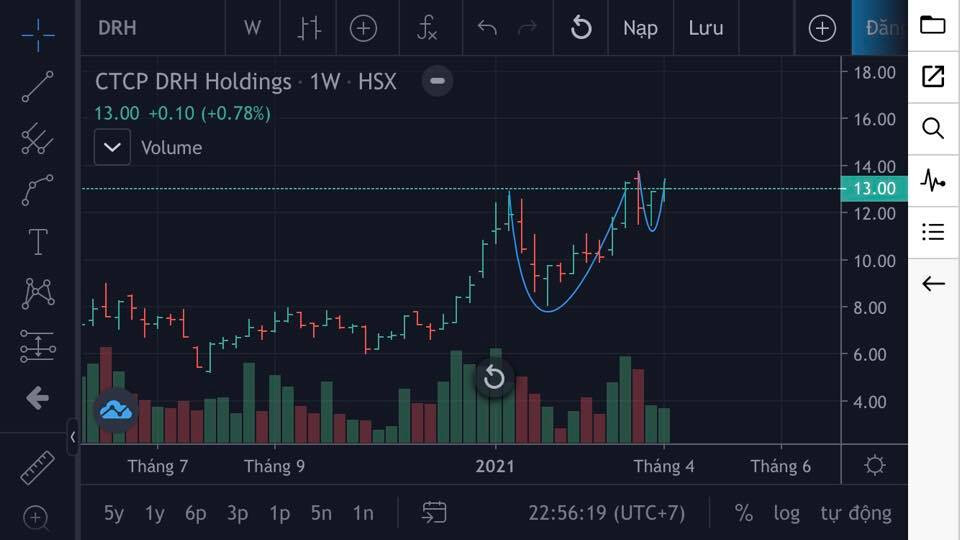The height and width of the screenshot is (540, 960).
Task: Click the current price 13.00 axis label
Action: coord(874,189)
